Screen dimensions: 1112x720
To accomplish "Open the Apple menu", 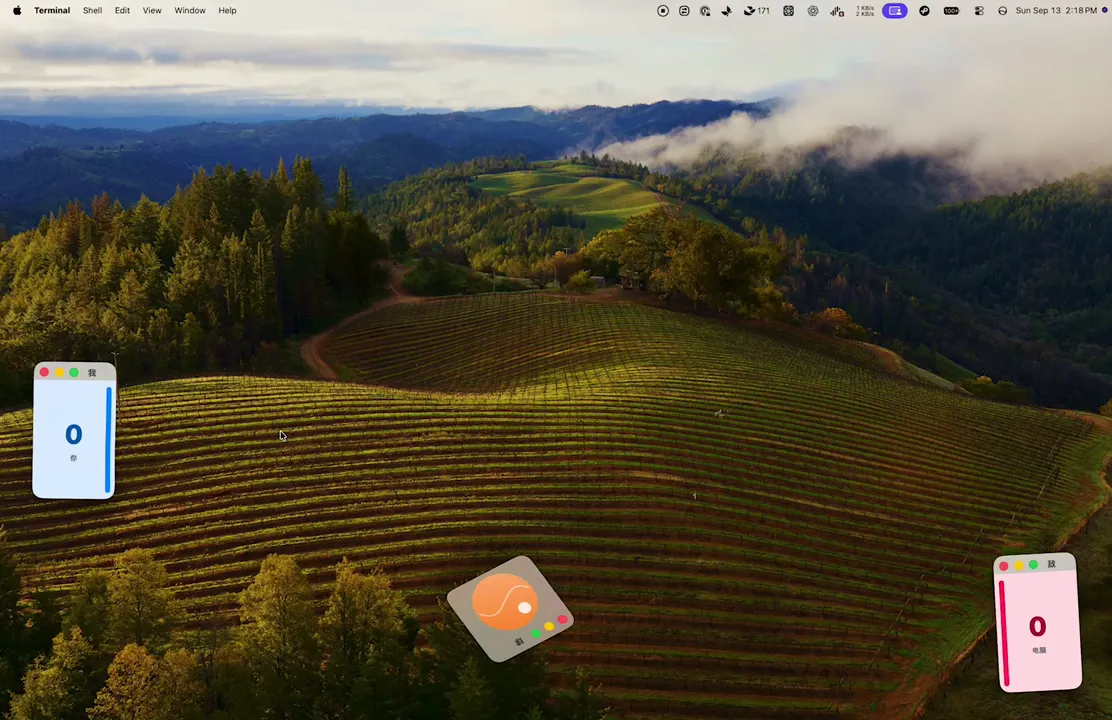I will [x=17, y=11].
